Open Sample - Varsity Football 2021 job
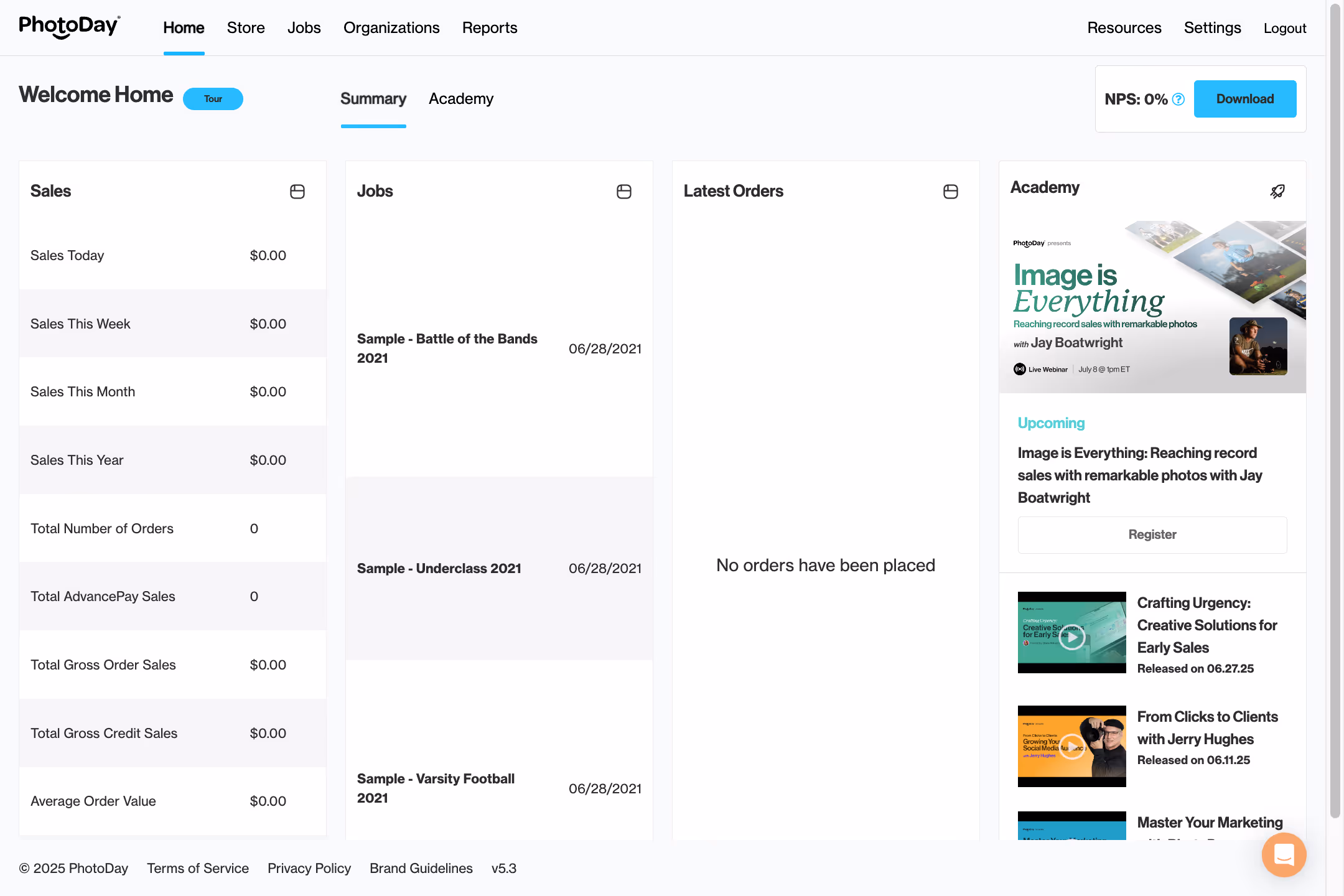This screenshot has width=1344, height=896. click(x=436, y=788)
